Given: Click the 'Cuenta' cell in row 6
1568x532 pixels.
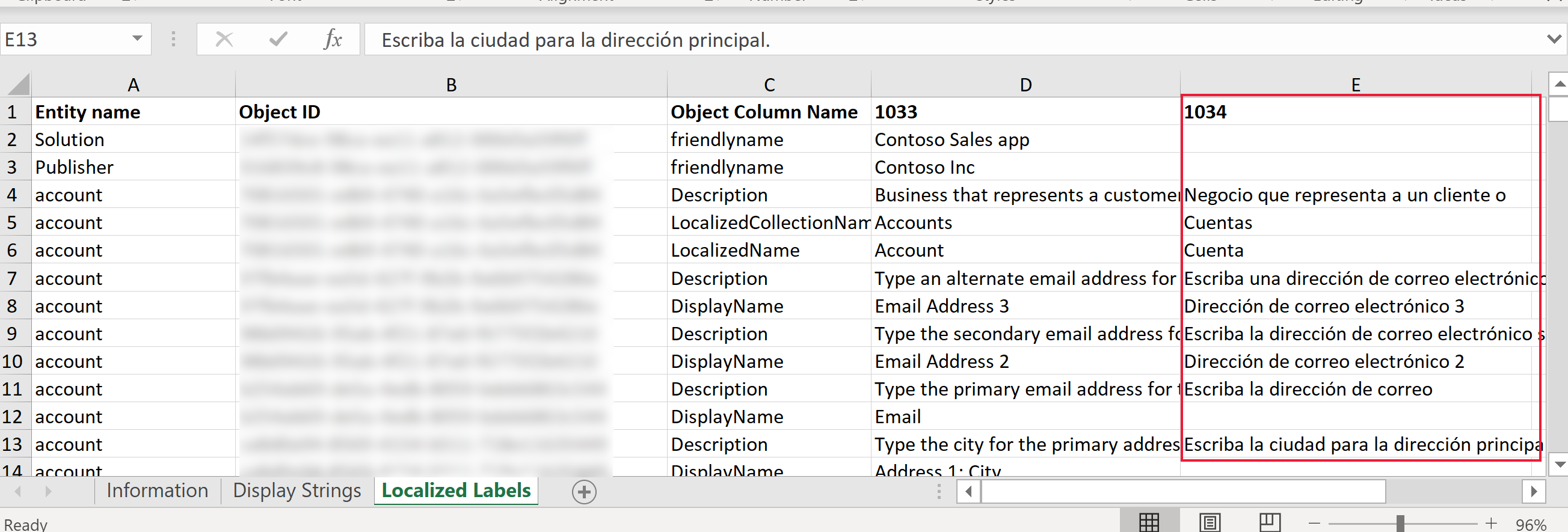Looking at the screenshot, I should 1356,250.
